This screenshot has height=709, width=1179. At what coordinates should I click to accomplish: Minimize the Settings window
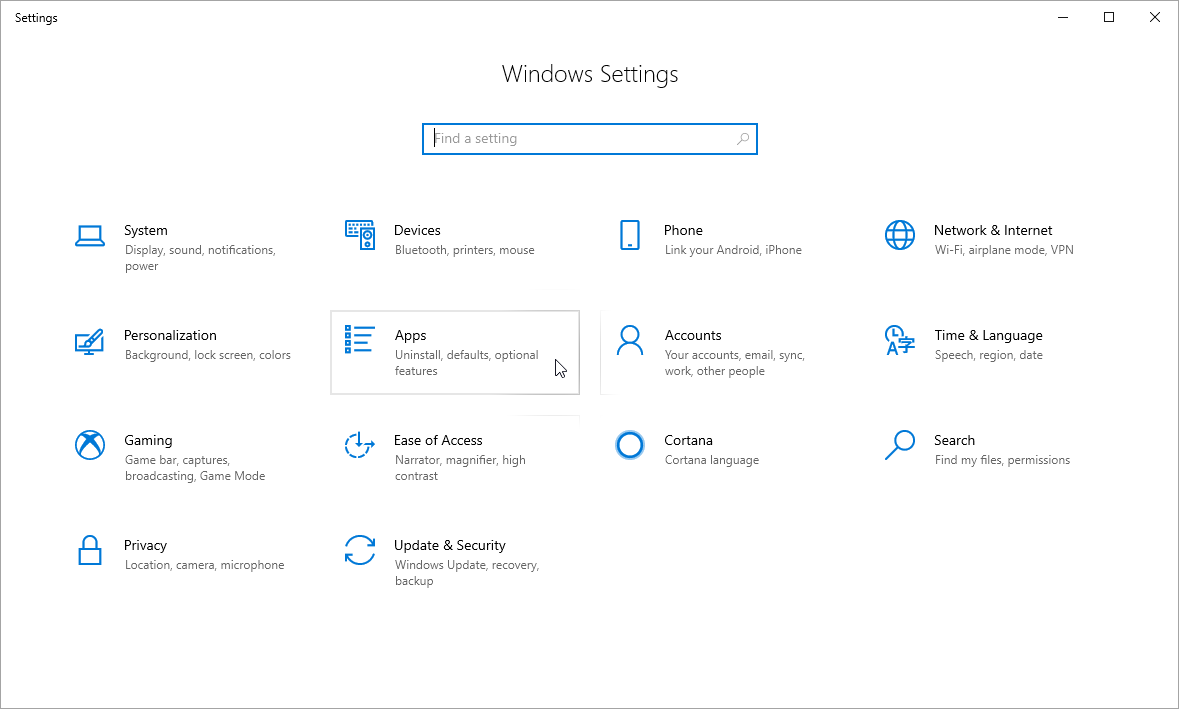[1063, 17]
